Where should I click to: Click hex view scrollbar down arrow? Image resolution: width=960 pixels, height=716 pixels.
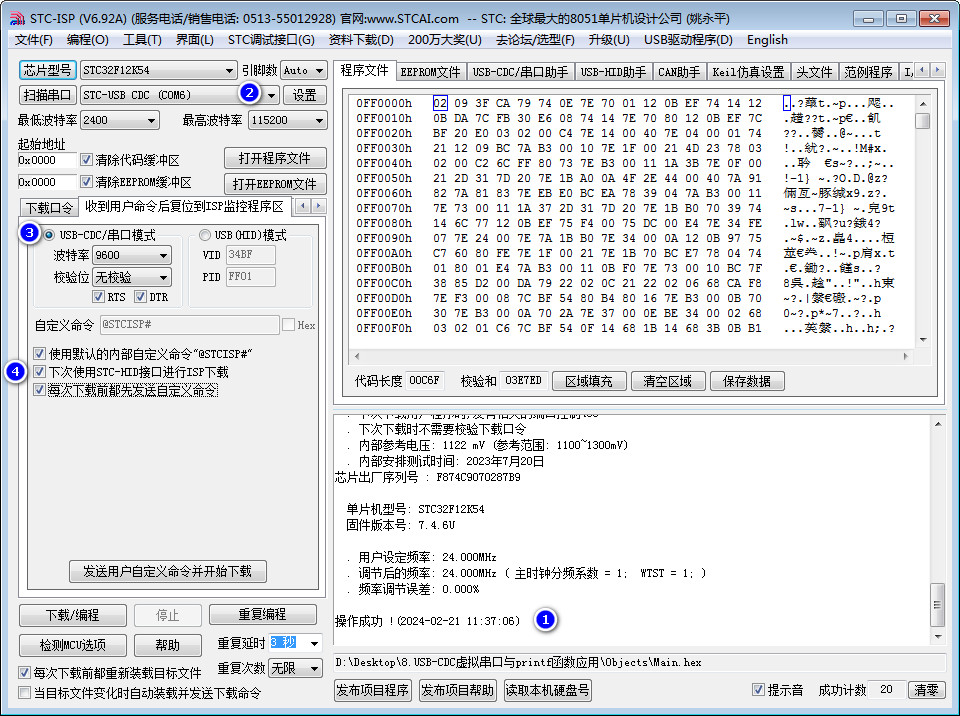click(923, 340)
